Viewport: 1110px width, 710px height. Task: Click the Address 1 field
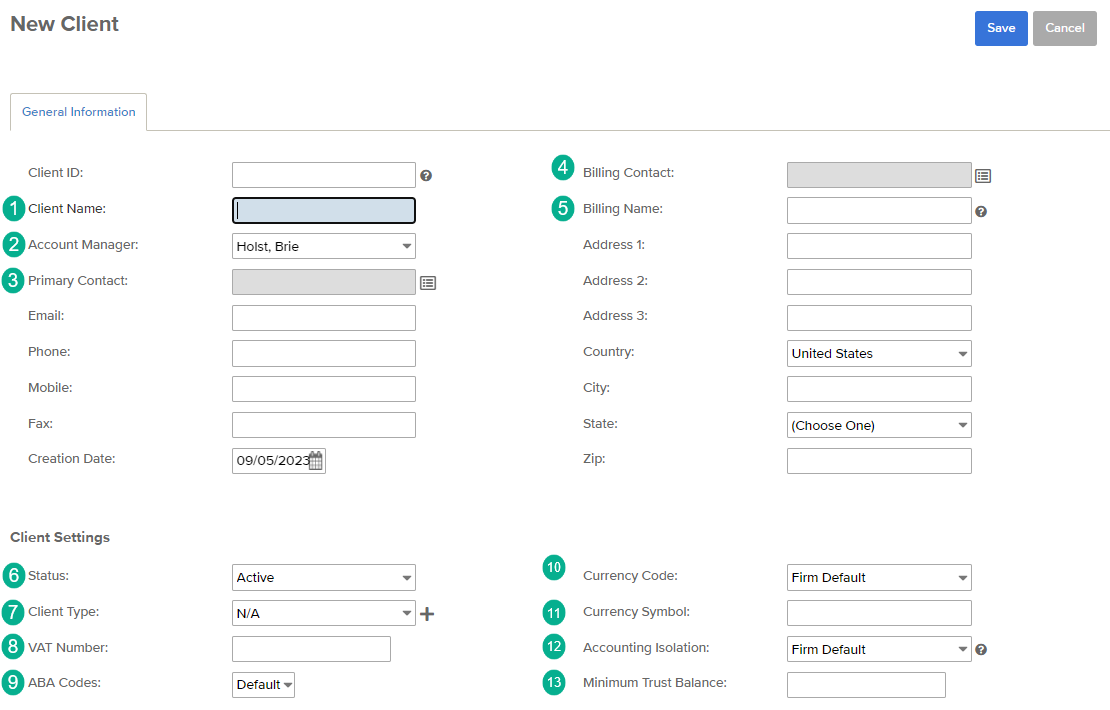[879, 246]
